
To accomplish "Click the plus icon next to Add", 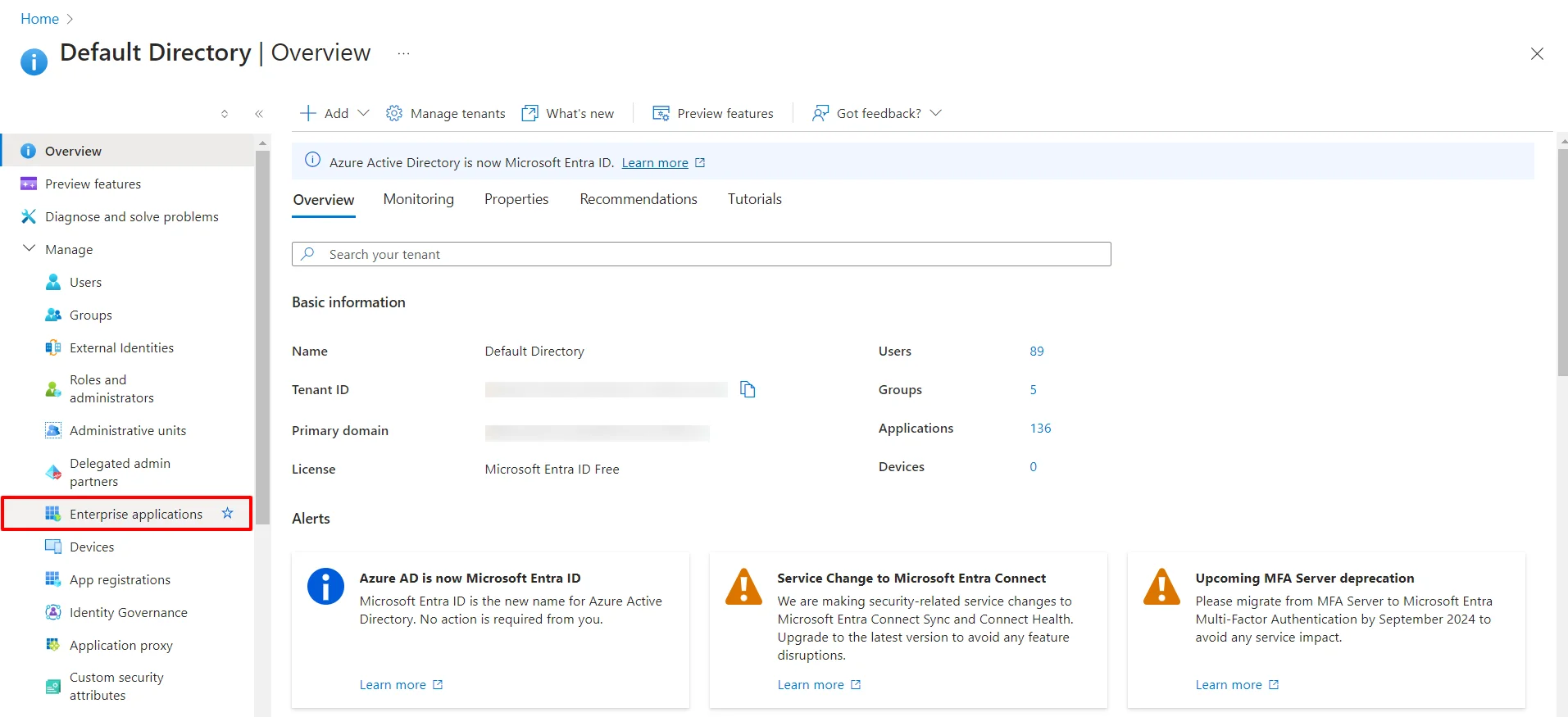I will point(308,113).
